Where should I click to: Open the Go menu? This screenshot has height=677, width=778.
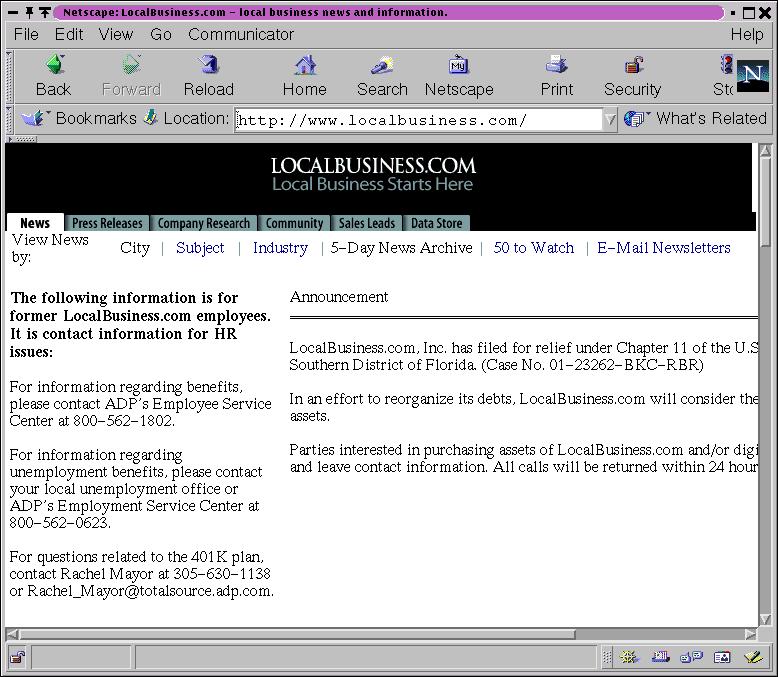click(161, 34)
